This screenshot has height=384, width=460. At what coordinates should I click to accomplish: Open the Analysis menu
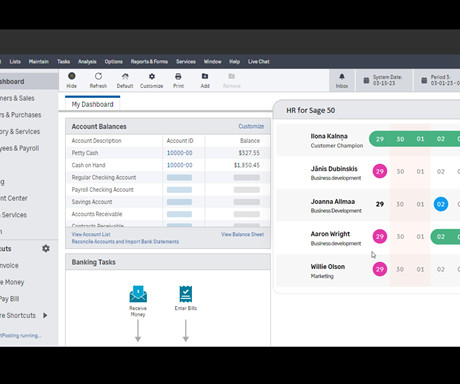pyautogui.click(x=87, y=62)
